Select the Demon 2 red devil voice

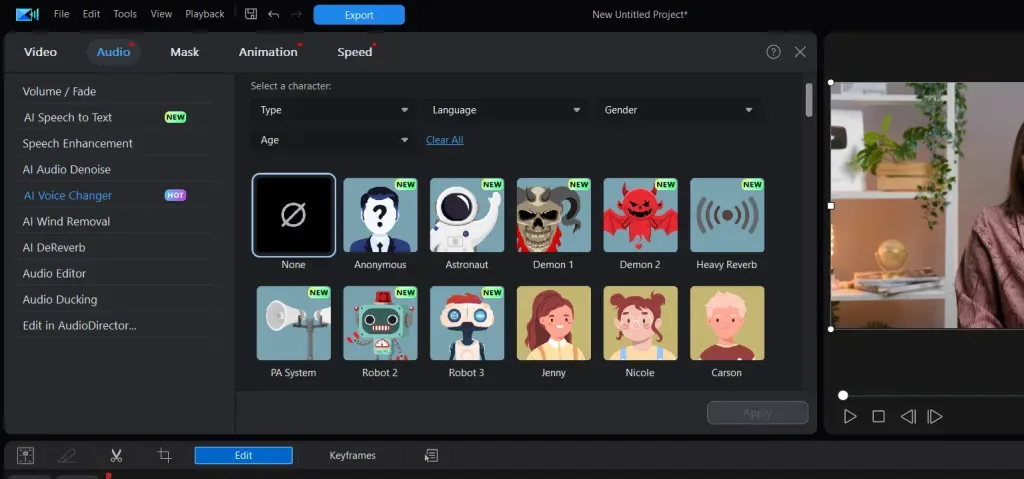coord(641,215)
